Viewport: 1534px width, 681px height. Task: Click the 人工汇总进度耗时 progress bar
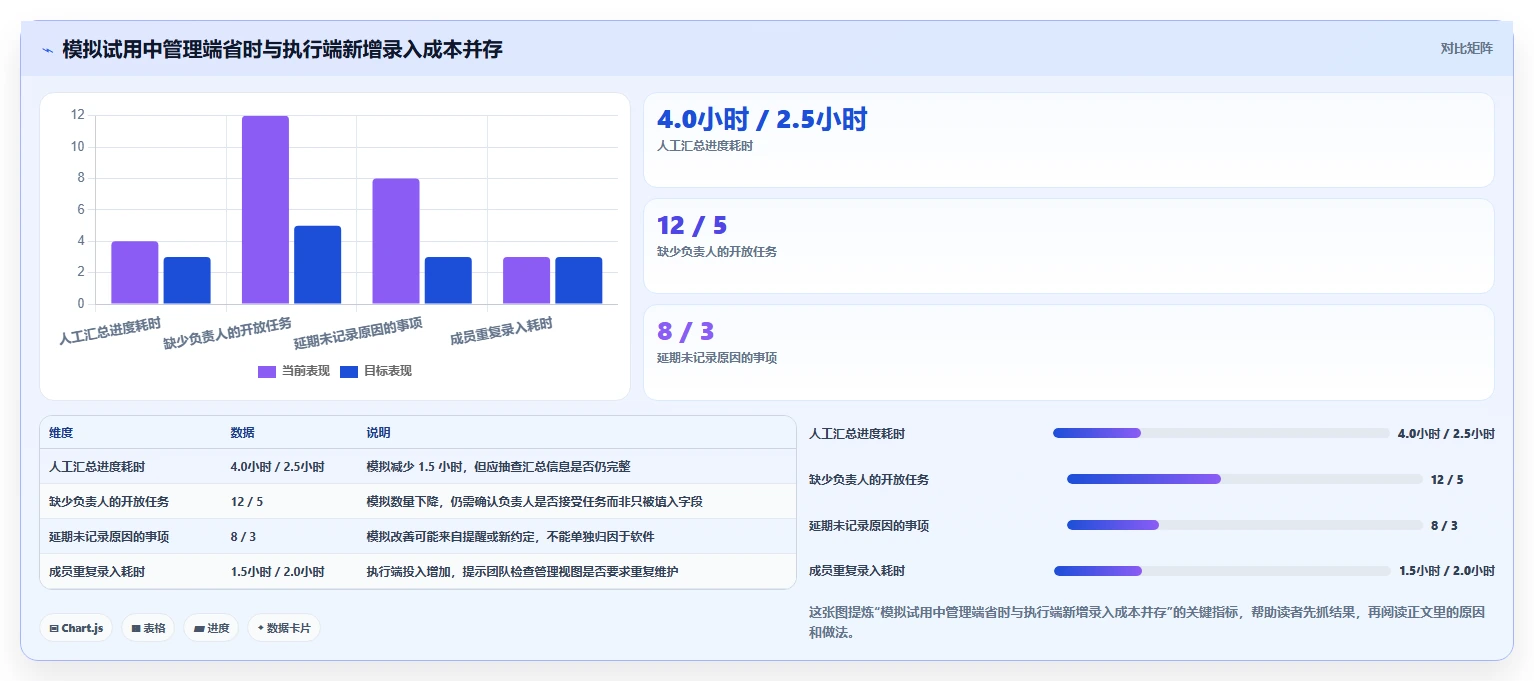click(x=1221, y=433)
